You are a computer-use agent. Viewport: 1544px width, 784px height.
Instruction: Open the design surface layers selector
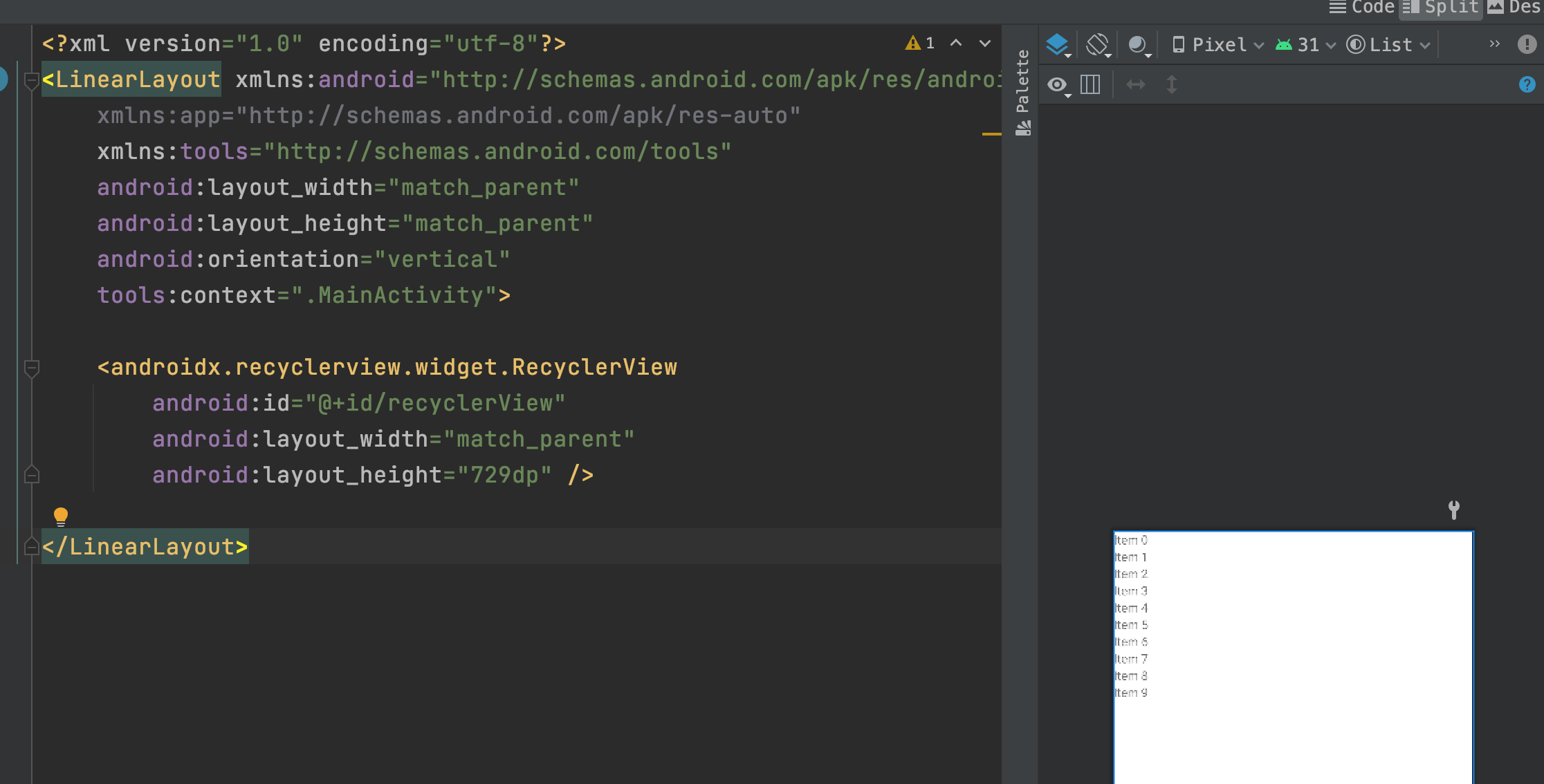[x=1058, y=45]
